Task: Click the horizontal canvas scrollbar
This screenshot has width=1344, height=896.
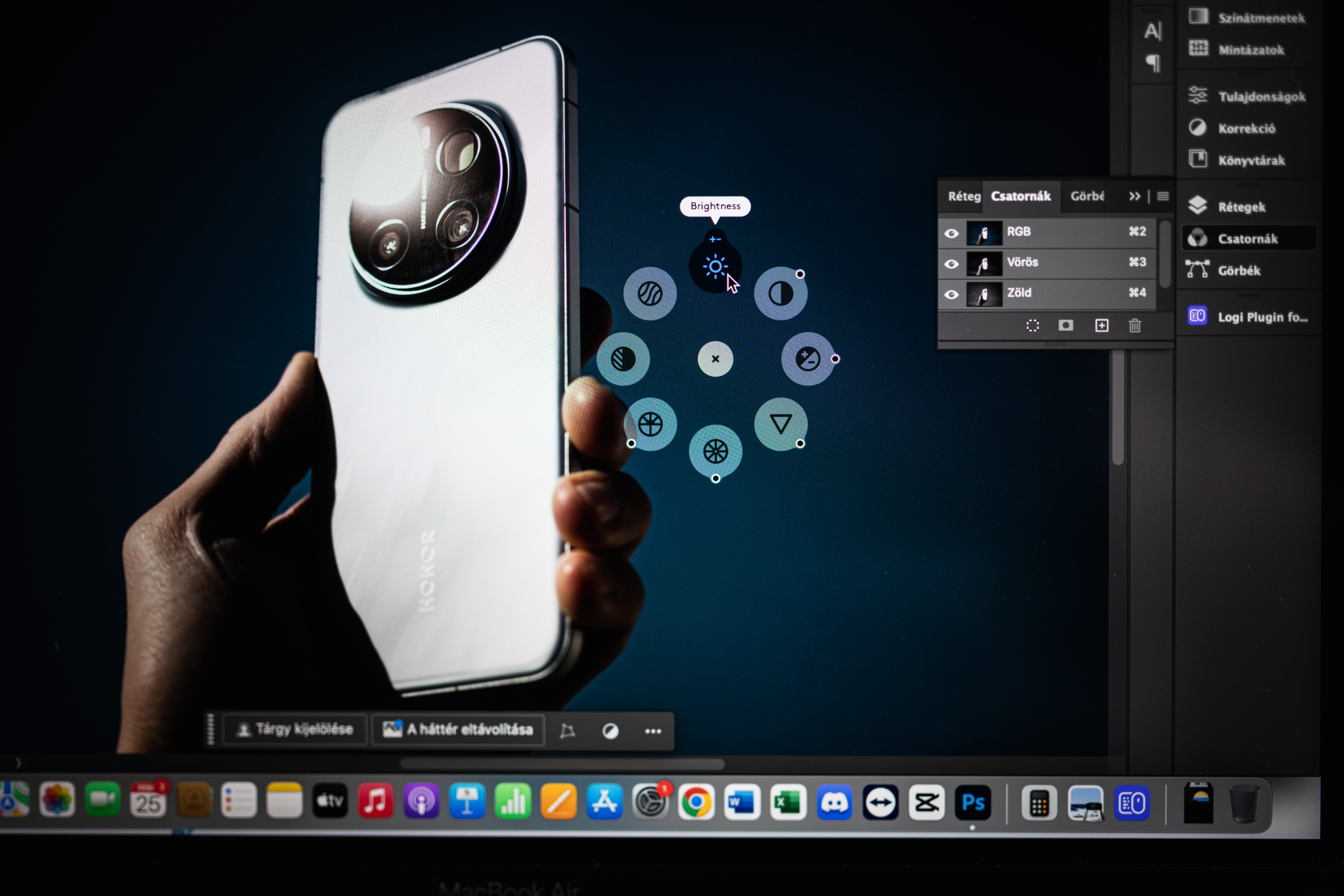Action: (562, 764)
